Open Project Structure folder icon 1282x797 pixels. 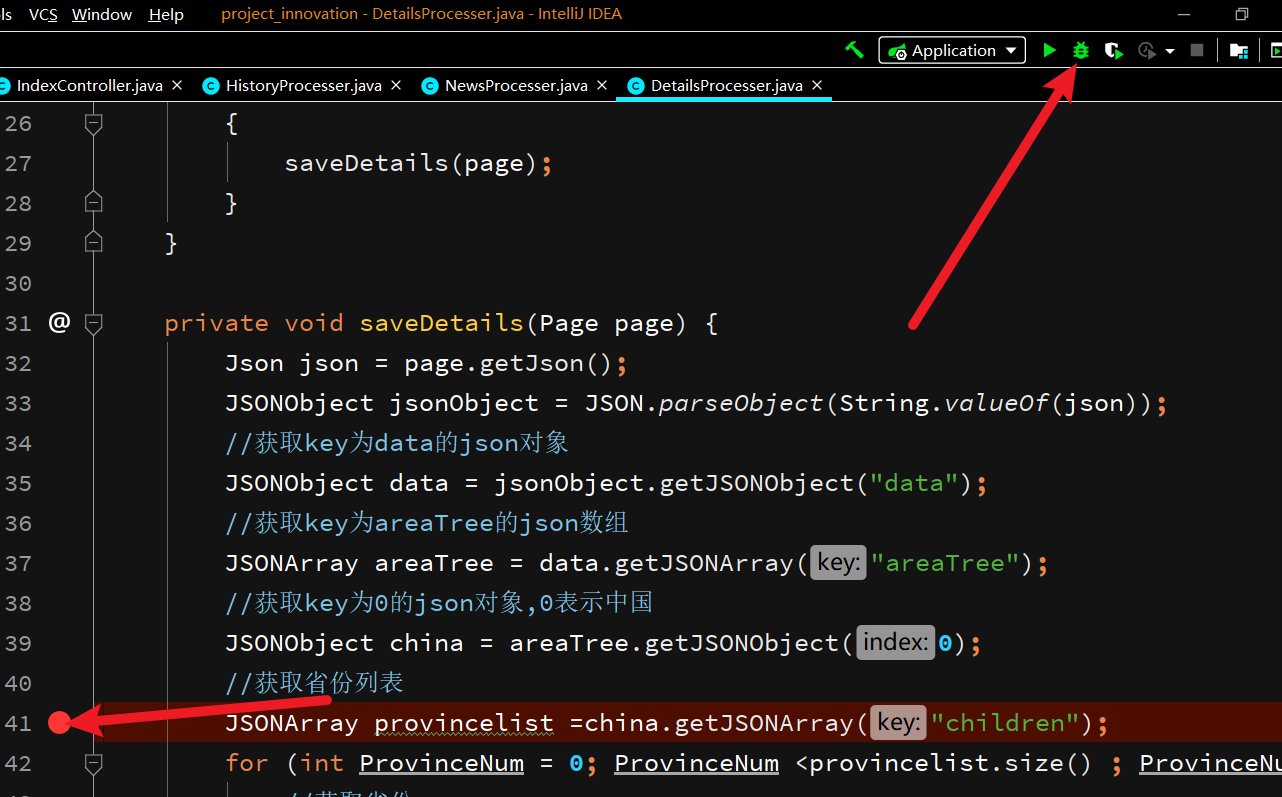[1238, 50]
